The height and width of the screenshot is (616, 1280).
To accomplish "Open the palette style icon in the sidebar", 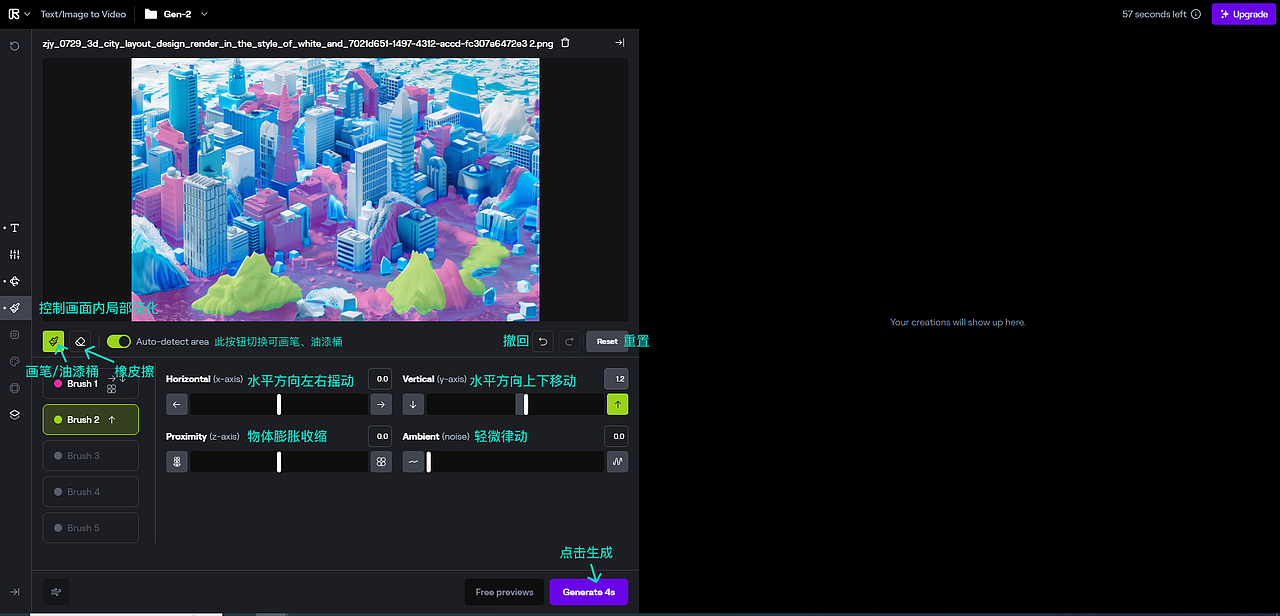I will coord(14,361).
